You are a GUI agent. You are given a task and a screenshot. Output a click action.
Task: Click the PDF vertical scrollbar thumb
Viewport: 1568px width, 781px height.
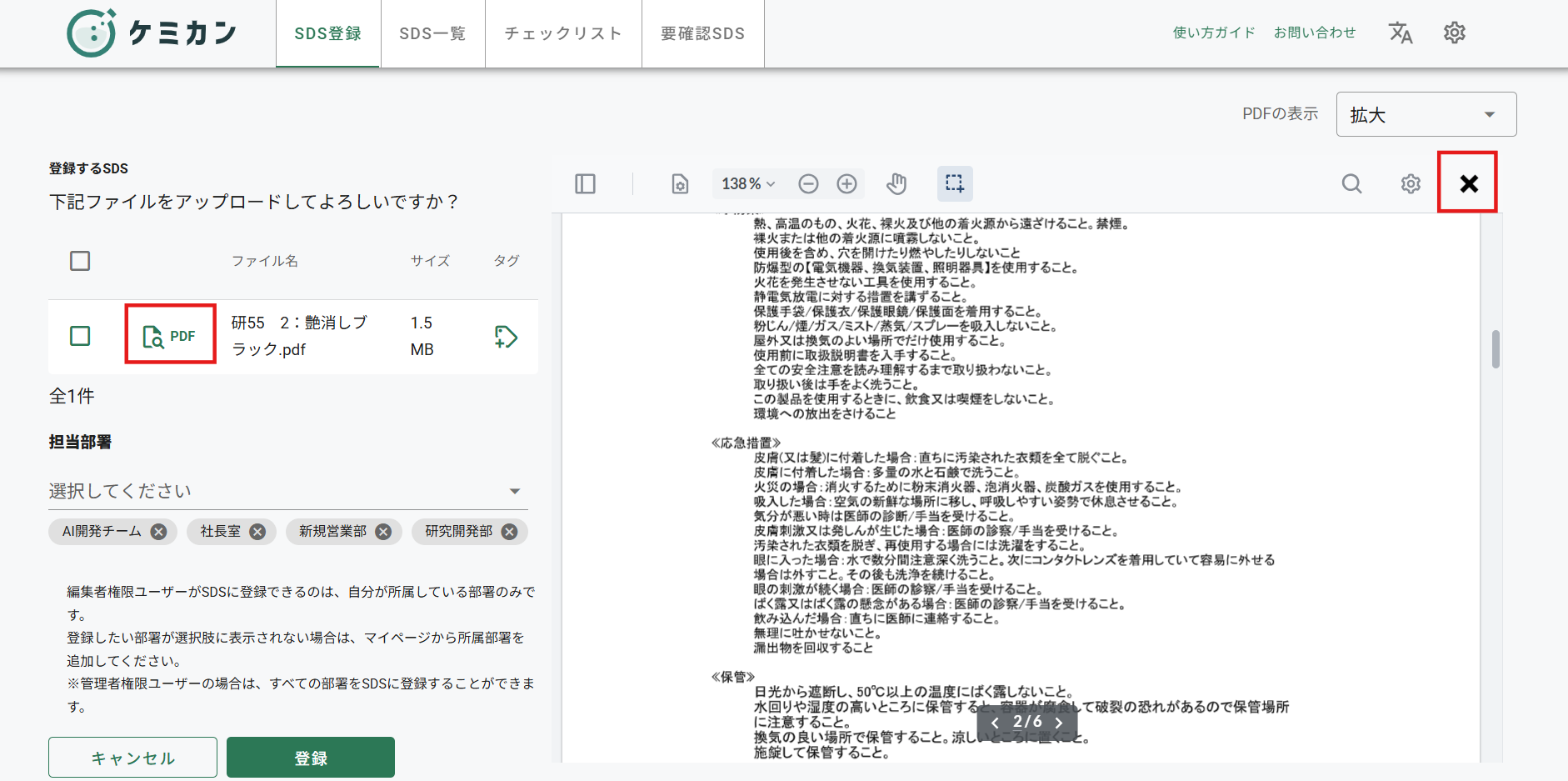coord(1496,349)
